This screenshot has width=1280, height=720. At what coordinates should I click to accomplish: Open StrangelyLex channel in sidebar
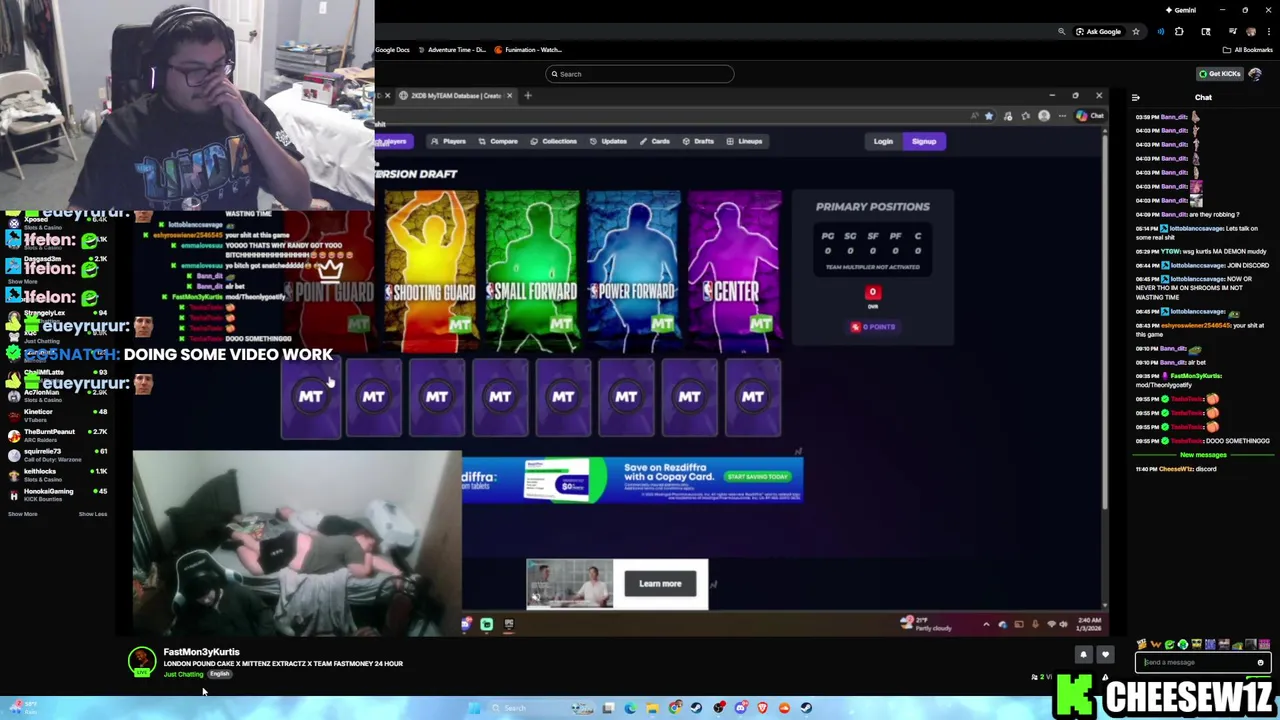pyautogui.click(x=58, y=316)
